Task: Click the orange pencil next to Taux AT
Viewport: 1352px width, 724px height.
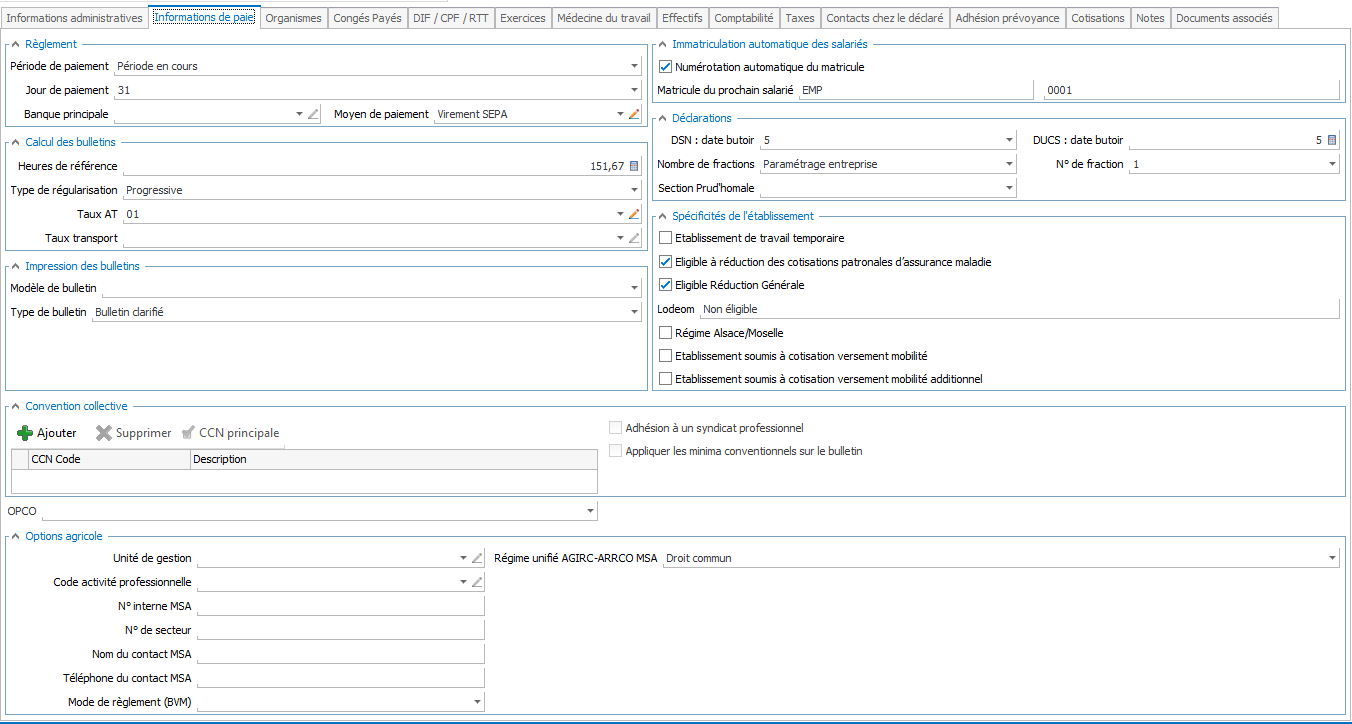Action: [634, 214]
